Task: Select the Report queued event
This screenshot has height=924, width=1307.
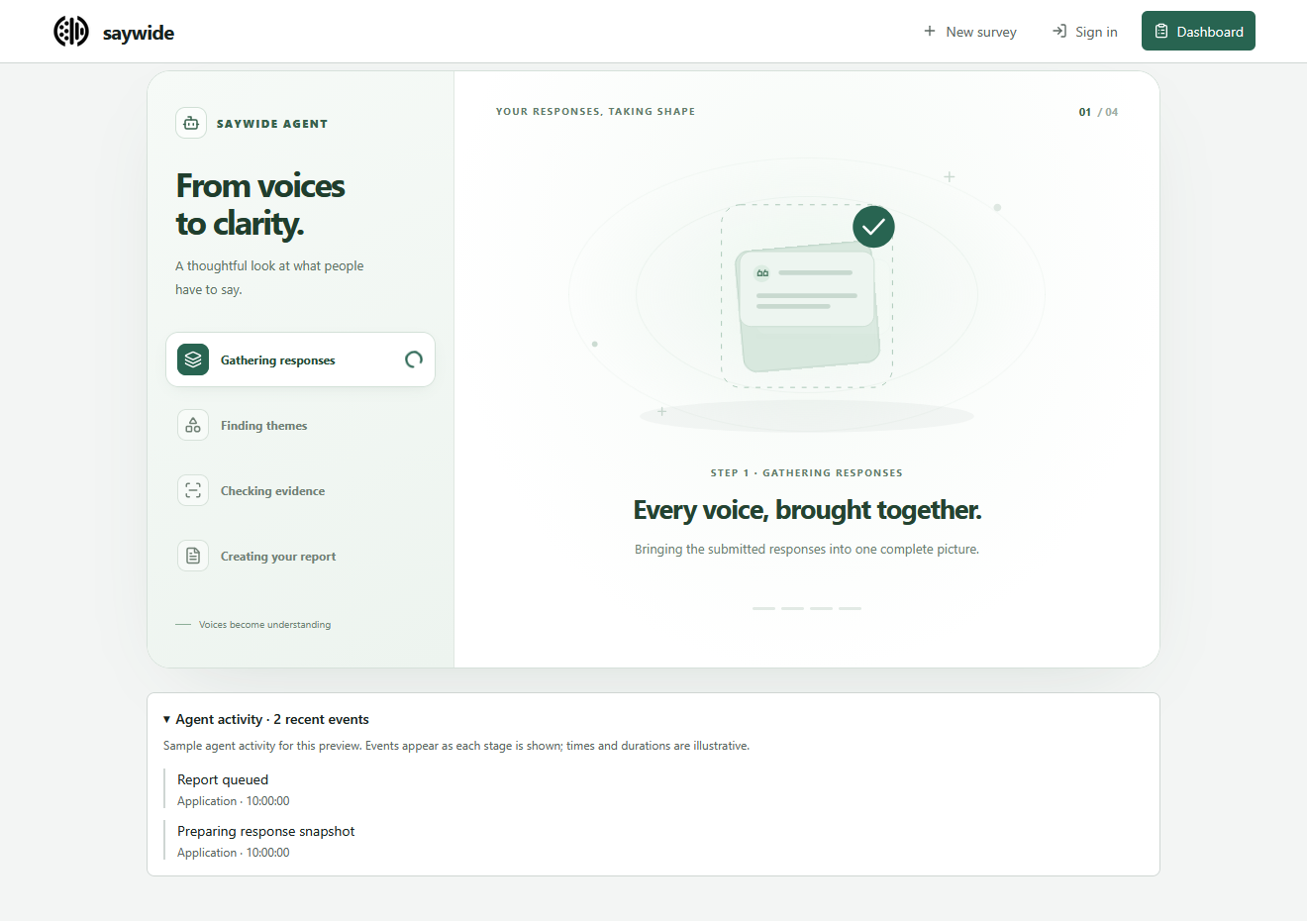Action: pyautogui.click(x=234, y=789)
